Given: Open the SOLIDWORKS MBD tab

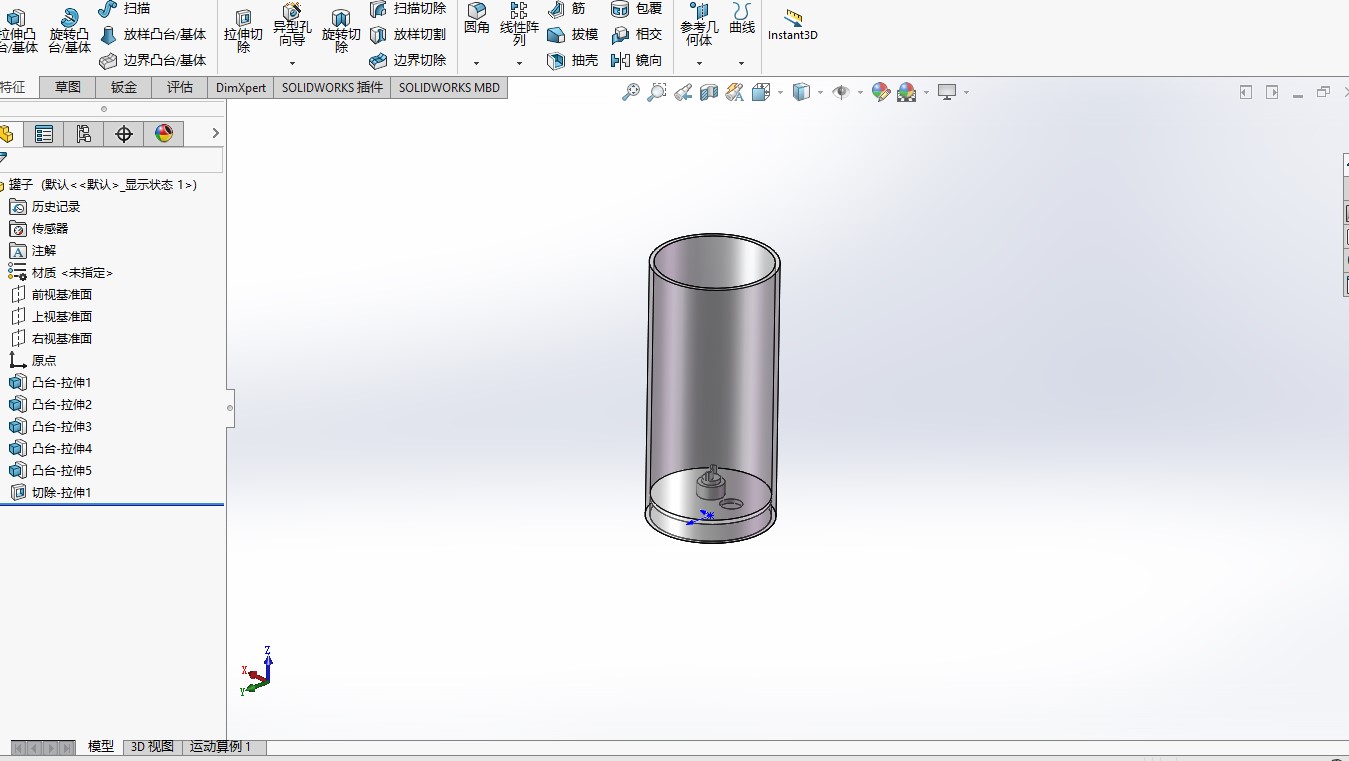Looking at the screenshot, I should (449, 87).
